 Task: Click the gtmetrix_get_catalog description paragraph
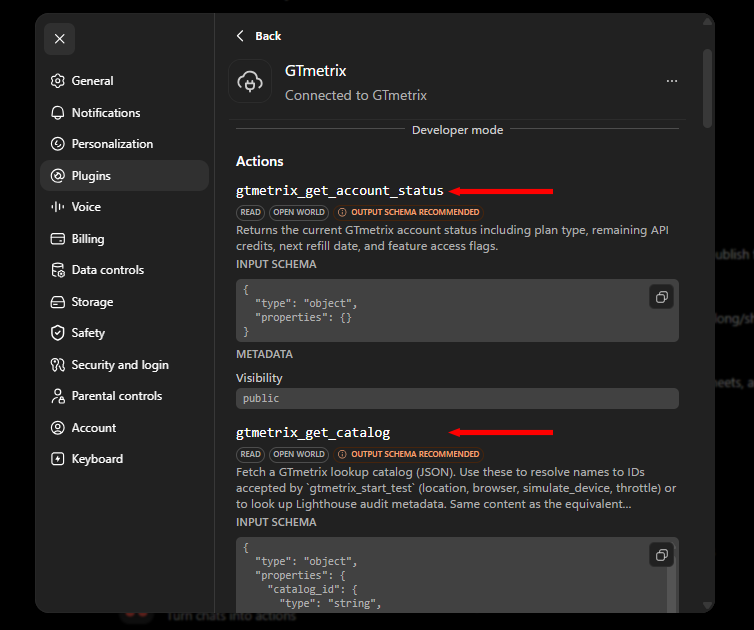pyautogui.click(x=456, y=488)
